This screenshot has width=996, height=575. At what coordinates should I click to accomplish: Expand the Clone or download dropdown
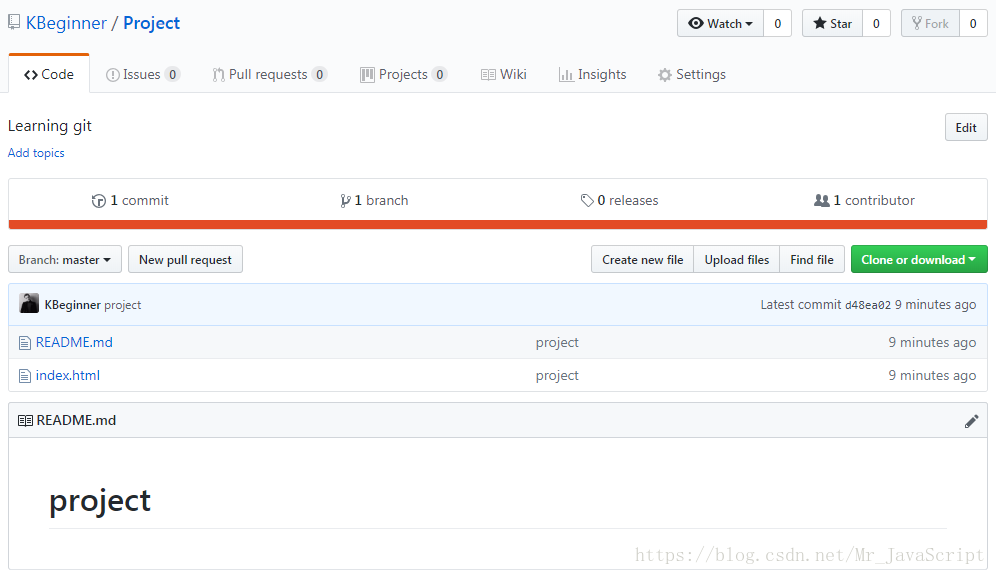919,259
